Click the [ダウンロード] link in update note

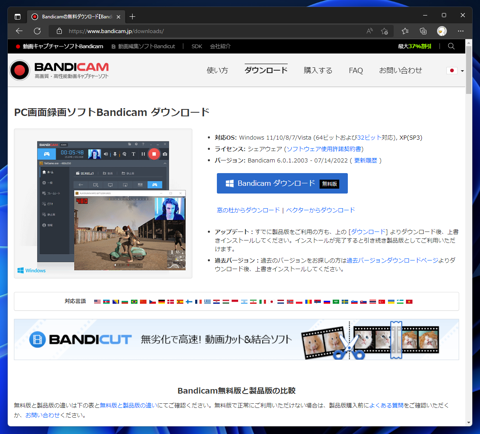[368, 232]
